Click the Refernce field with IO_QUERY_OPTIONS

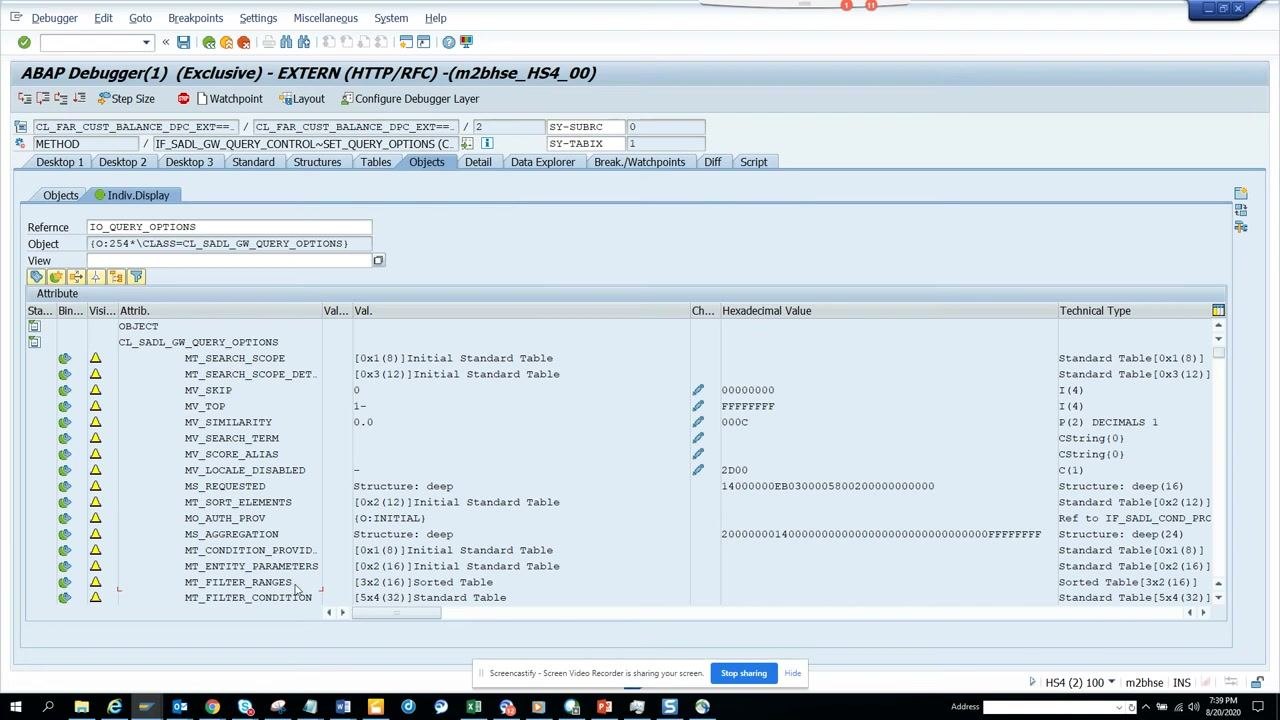click(229, 227)
